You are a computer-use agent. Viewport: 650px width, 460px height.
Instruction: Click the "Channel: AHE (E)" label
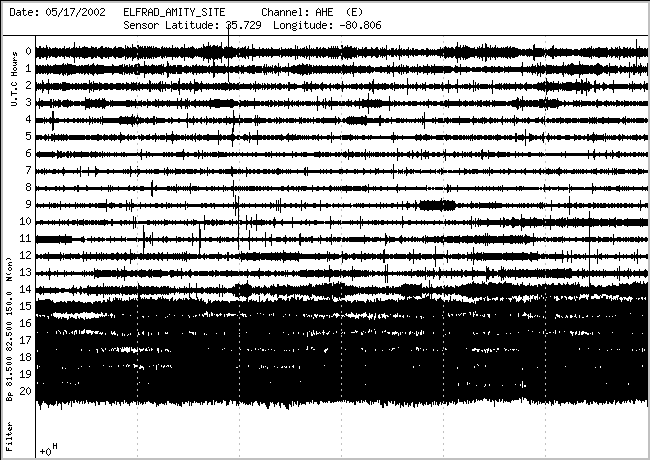click(x=312, y=12)
